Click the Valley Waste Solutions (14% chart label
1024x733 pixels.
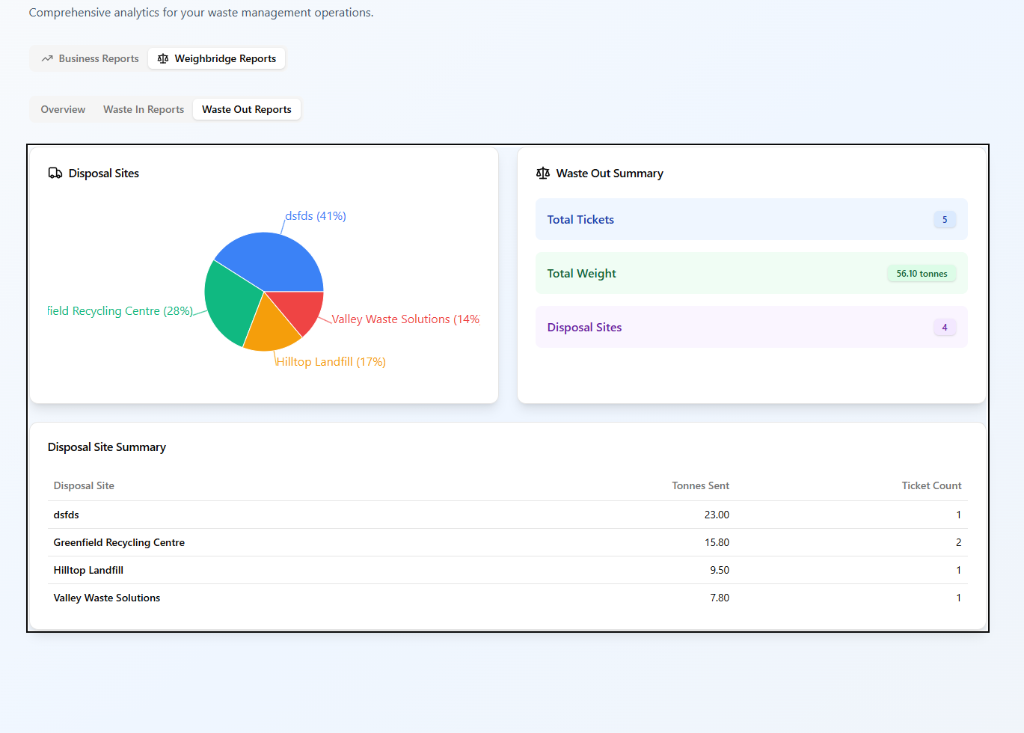[406, 319]
